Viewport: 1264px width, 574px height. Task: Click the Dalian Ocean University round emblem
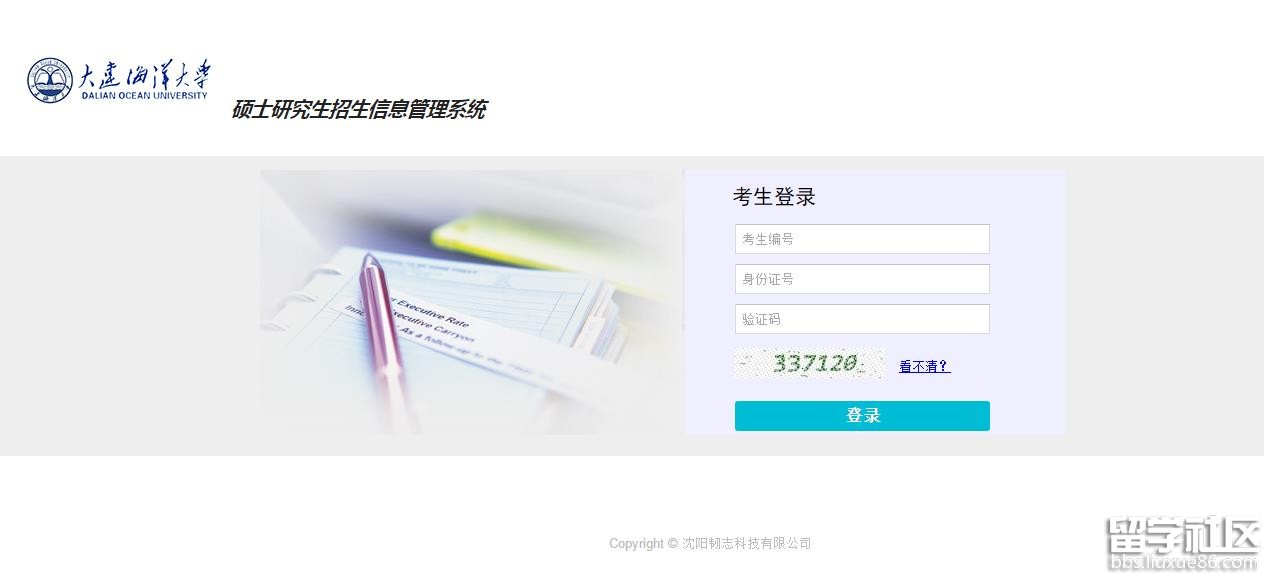[50, 80]
